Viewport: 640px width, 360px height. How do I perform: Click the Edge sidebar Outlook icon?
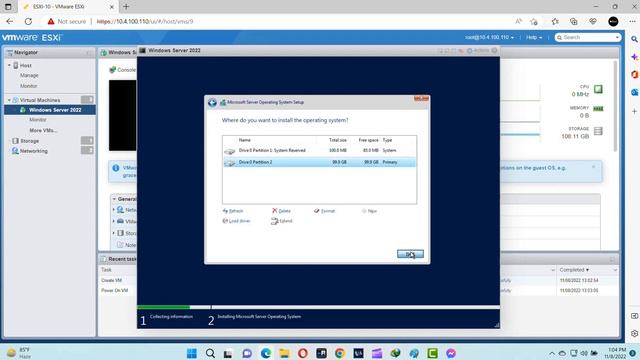[x=634, y=93]
